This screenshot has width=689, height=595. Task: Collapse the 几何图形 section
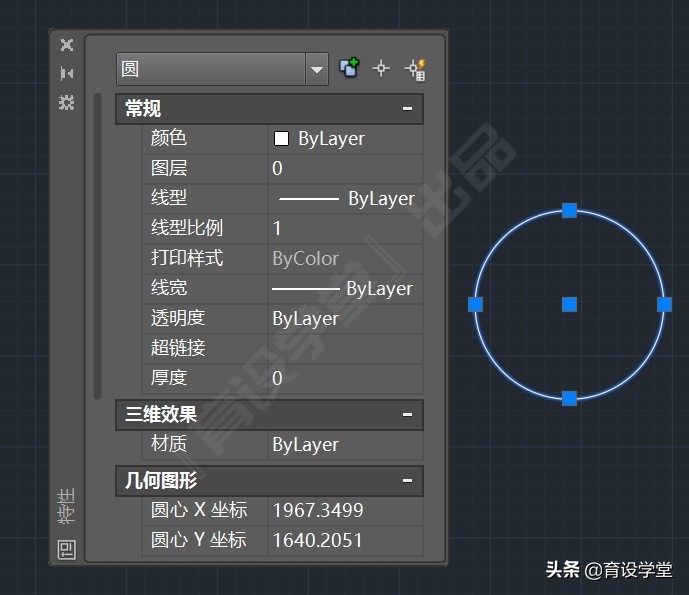(x=407, y=480)
